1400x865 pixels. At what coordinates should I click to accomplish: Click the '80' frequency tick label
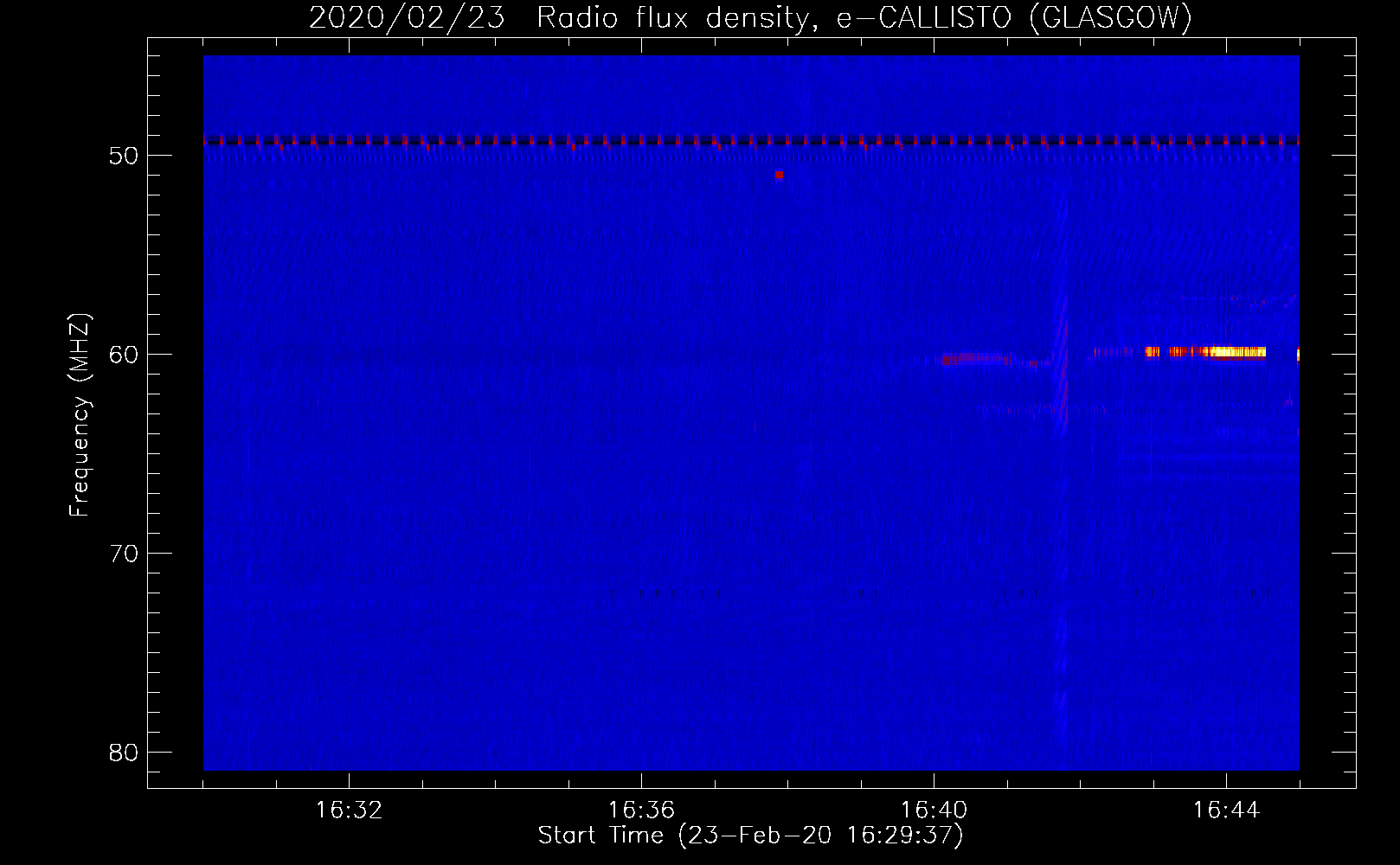[124, 753]
